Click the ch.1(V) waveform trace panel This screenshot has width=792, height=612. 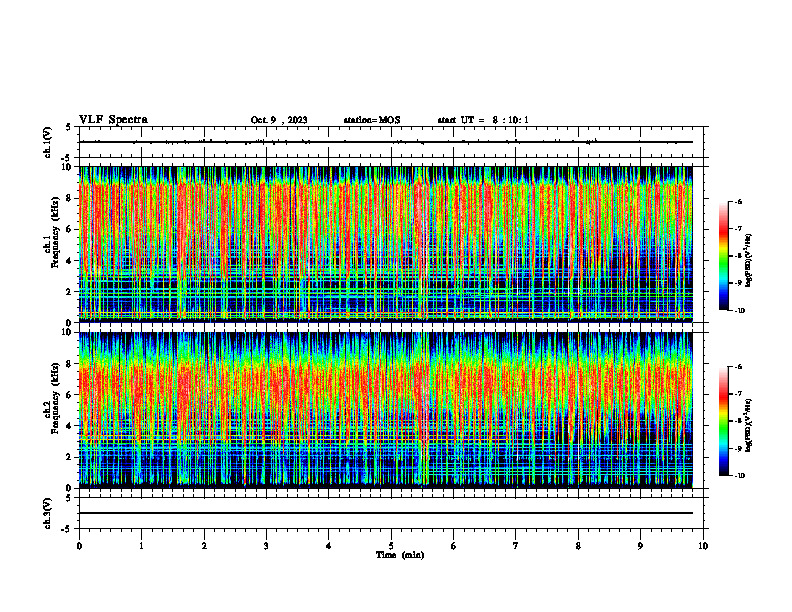tap(391, 142)
